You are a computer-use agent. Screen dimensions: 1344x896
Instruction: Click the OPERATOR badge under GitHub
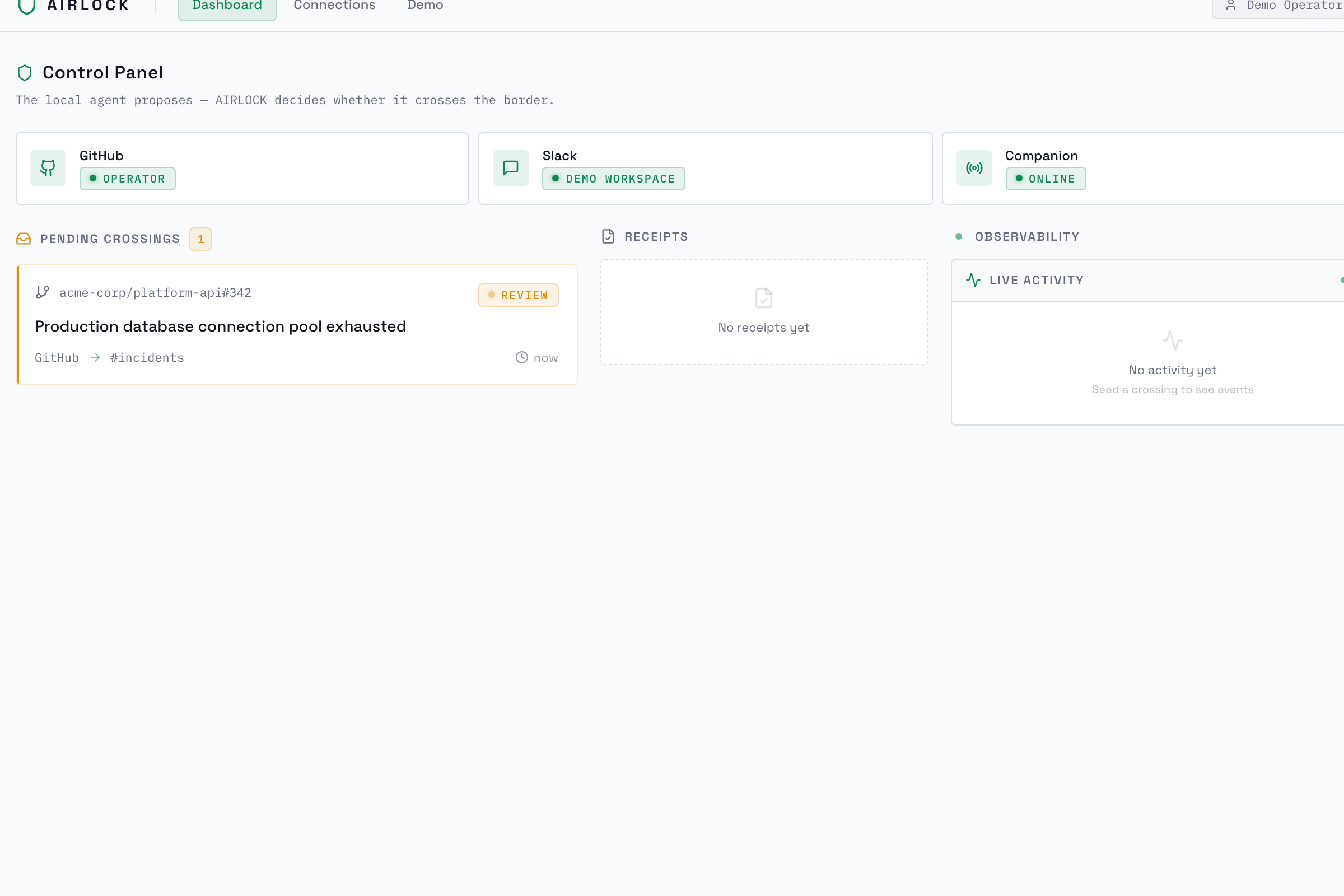[x=128, y=179]
